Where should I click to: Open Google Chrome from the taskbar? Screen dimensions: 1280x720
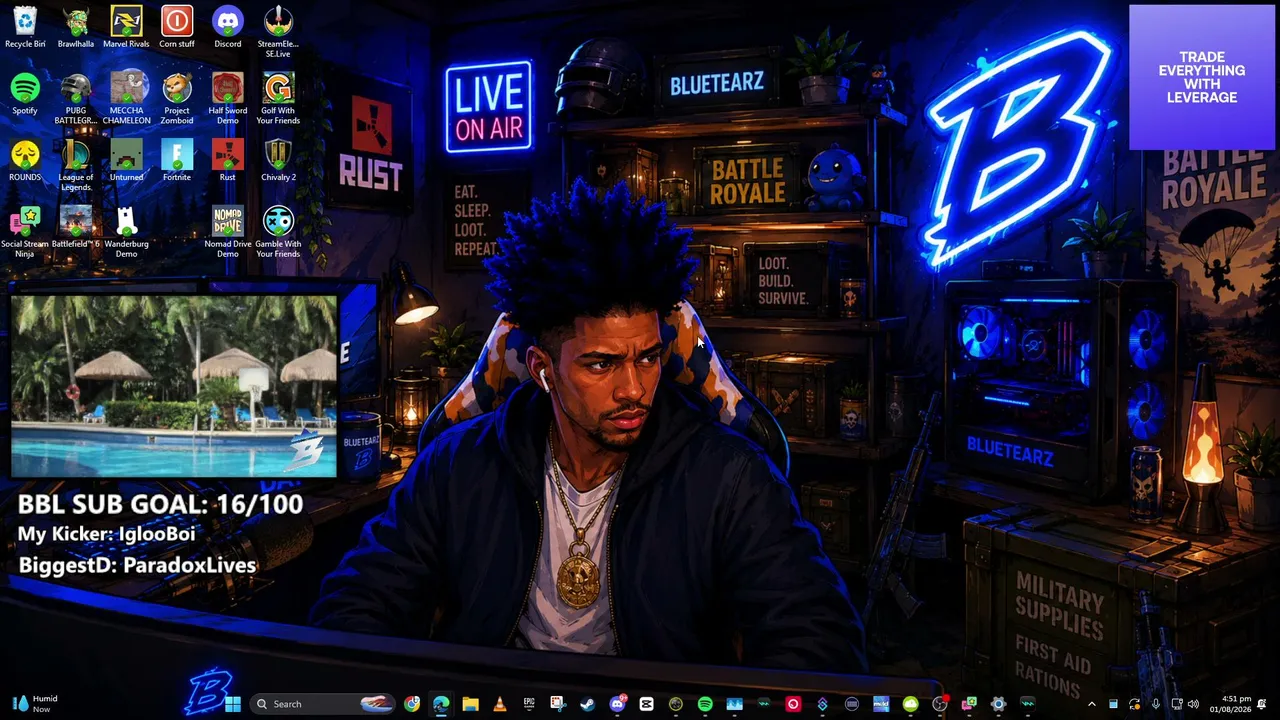coord(411,704)
